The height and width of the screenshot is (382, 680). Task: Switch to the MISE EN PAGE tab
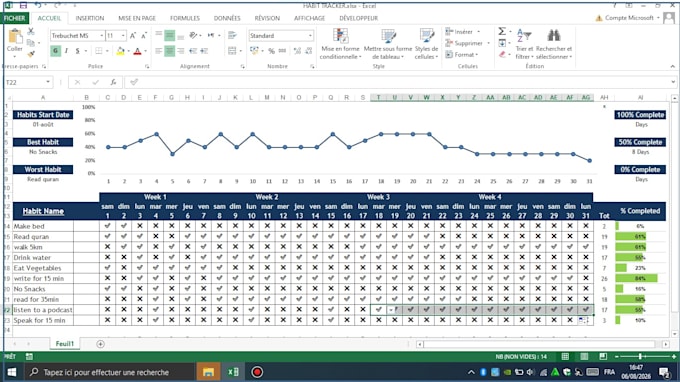[x=137, y=18]
